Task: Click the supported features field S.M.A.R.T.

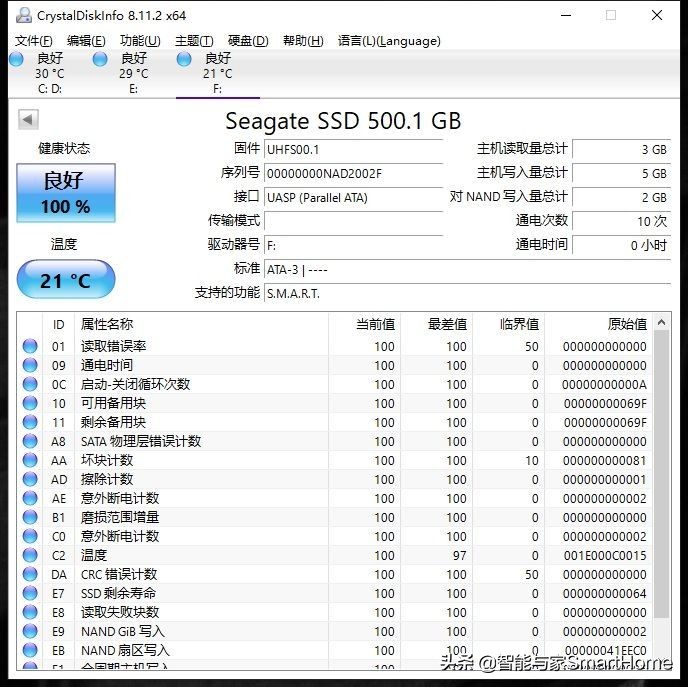Action: [468, 293]
